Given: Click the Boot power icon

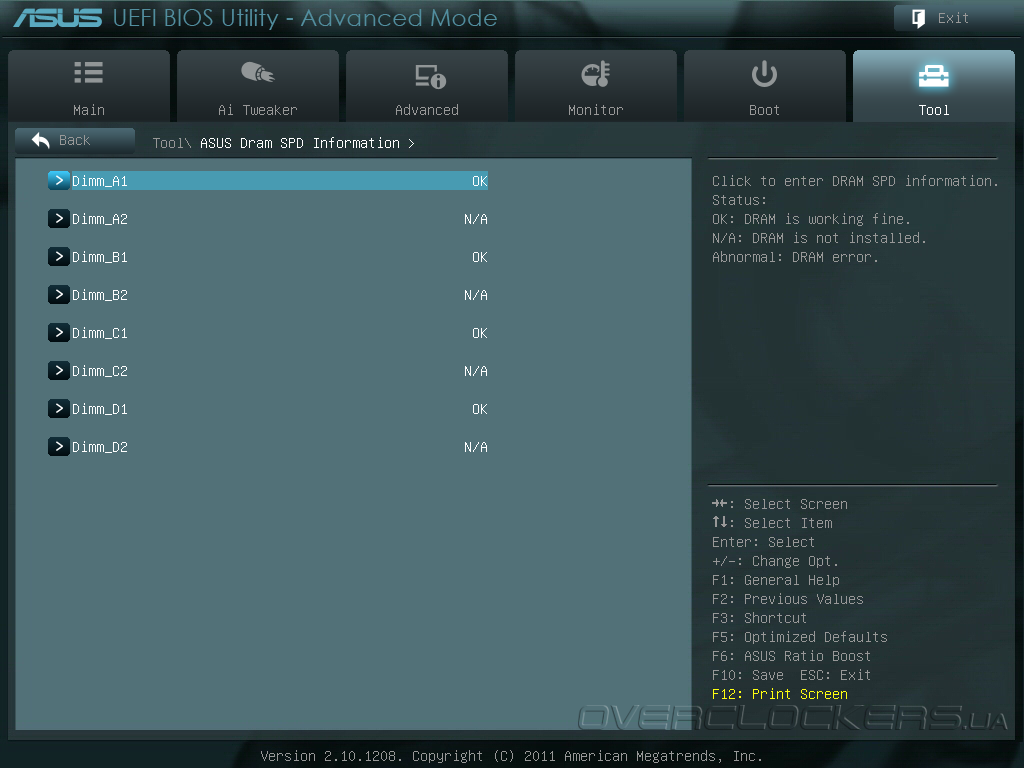Looking at the screenshot, I should [764, 74].
